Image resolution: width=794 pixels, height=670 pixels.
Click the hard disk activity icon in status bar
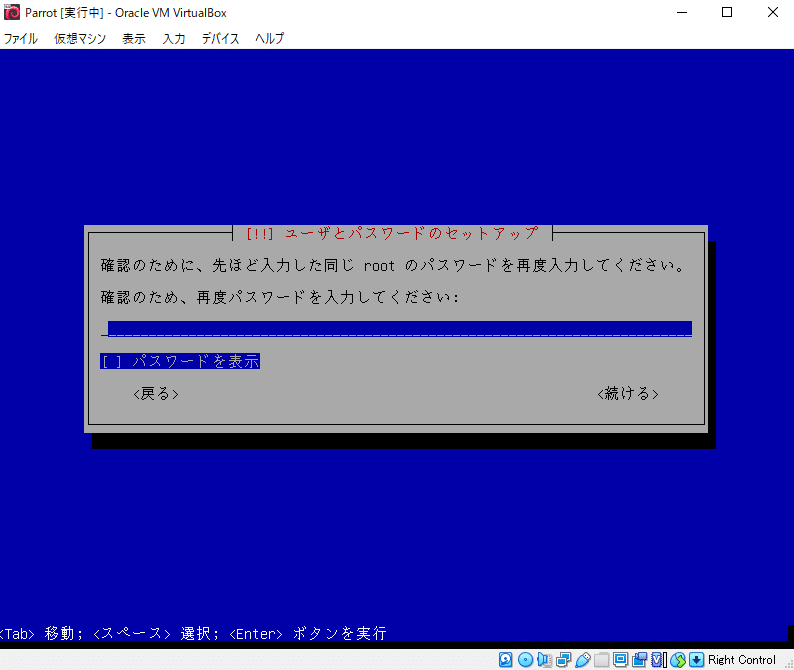[505, 659]
